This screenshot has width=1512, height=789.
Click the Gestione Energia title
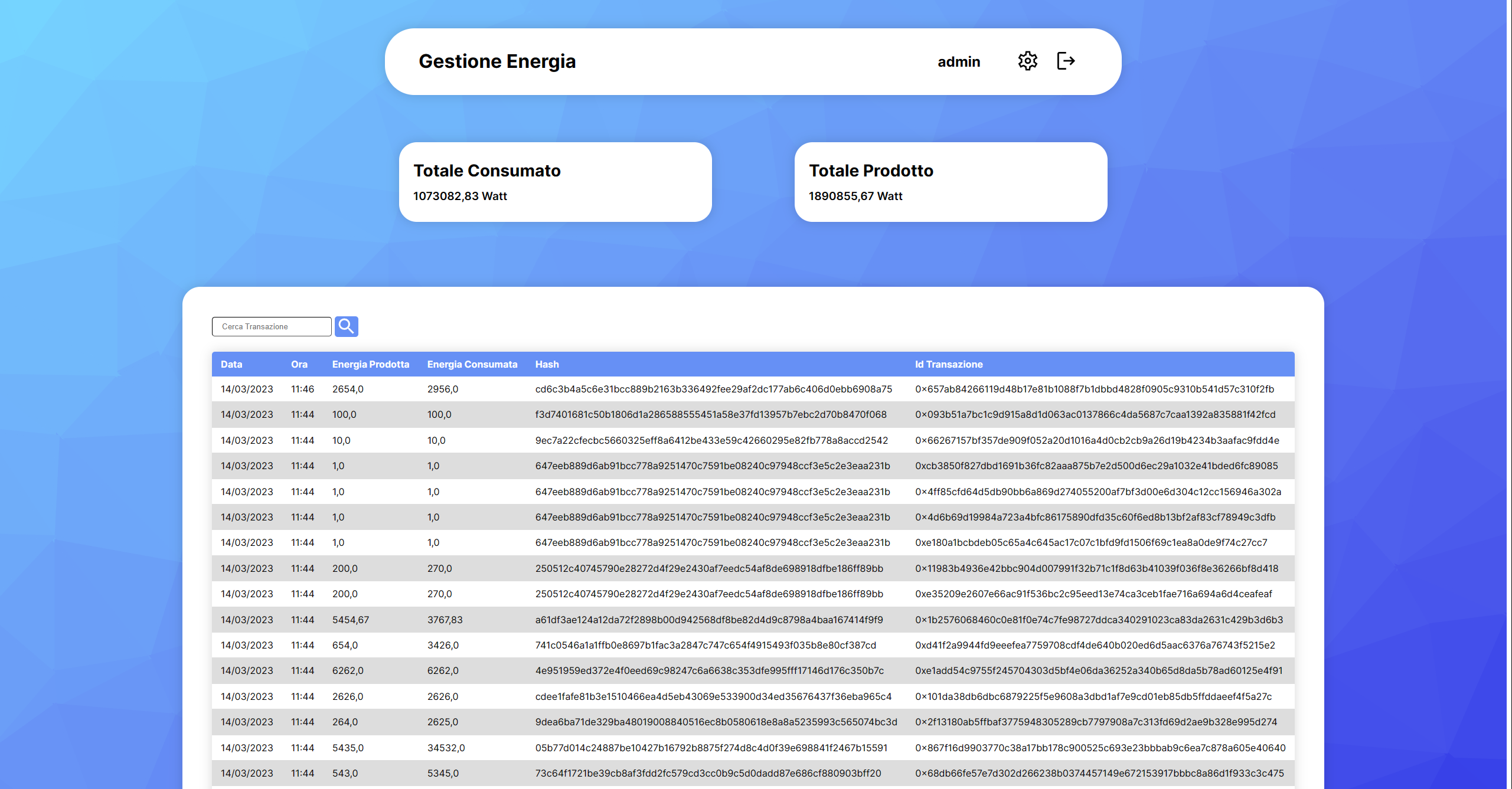pyautogui.click(x=497, y=61)
